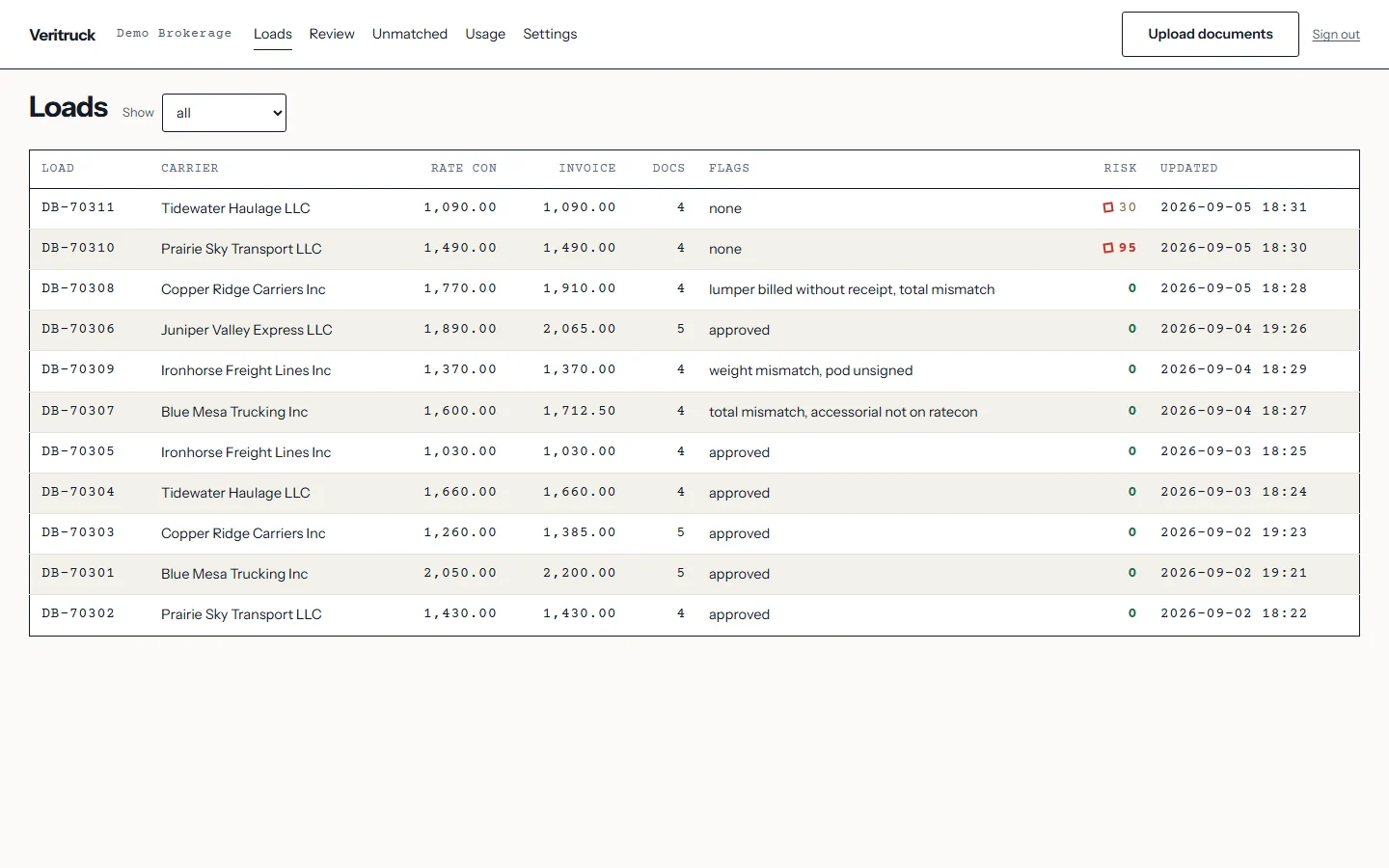Click the Upload documents button
Viewport: 1389px width, 868px height.
tap(1211, 34)
